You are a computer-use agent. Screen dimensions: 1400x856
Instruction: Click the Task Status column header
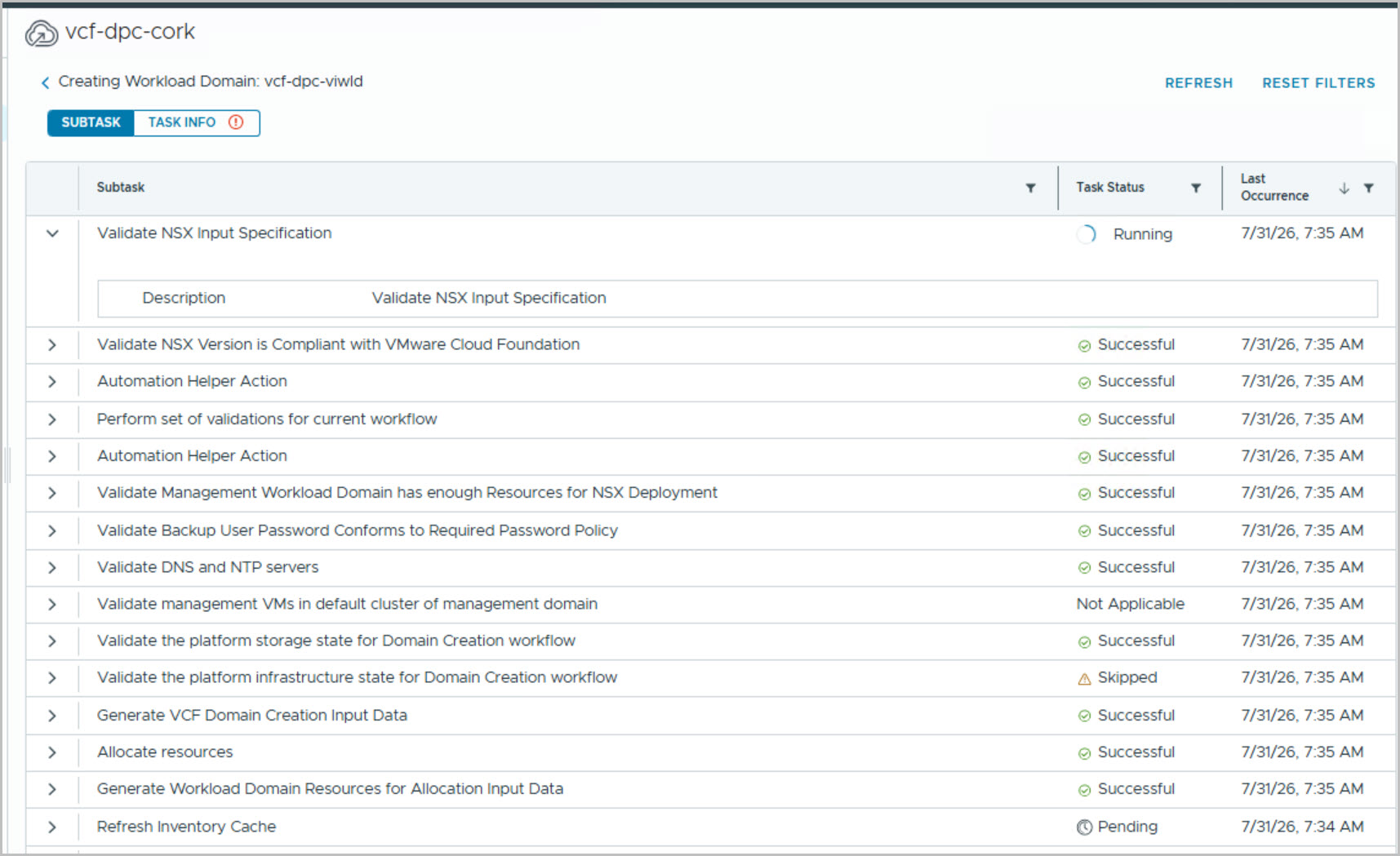pyautogui.click(x=1110, y=188)
